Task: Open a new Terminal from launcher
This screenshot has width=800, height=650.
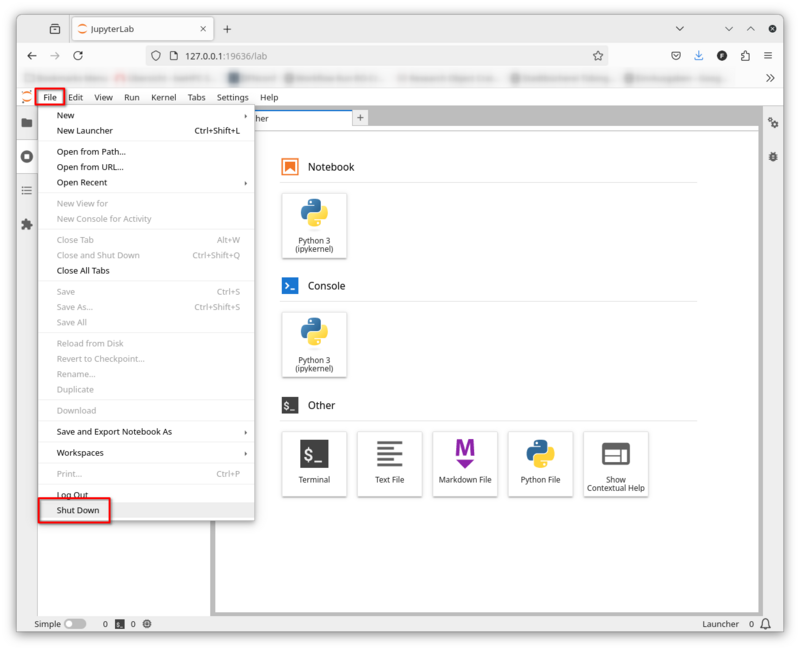Action: pyautogui.click(x=314, y=464)
